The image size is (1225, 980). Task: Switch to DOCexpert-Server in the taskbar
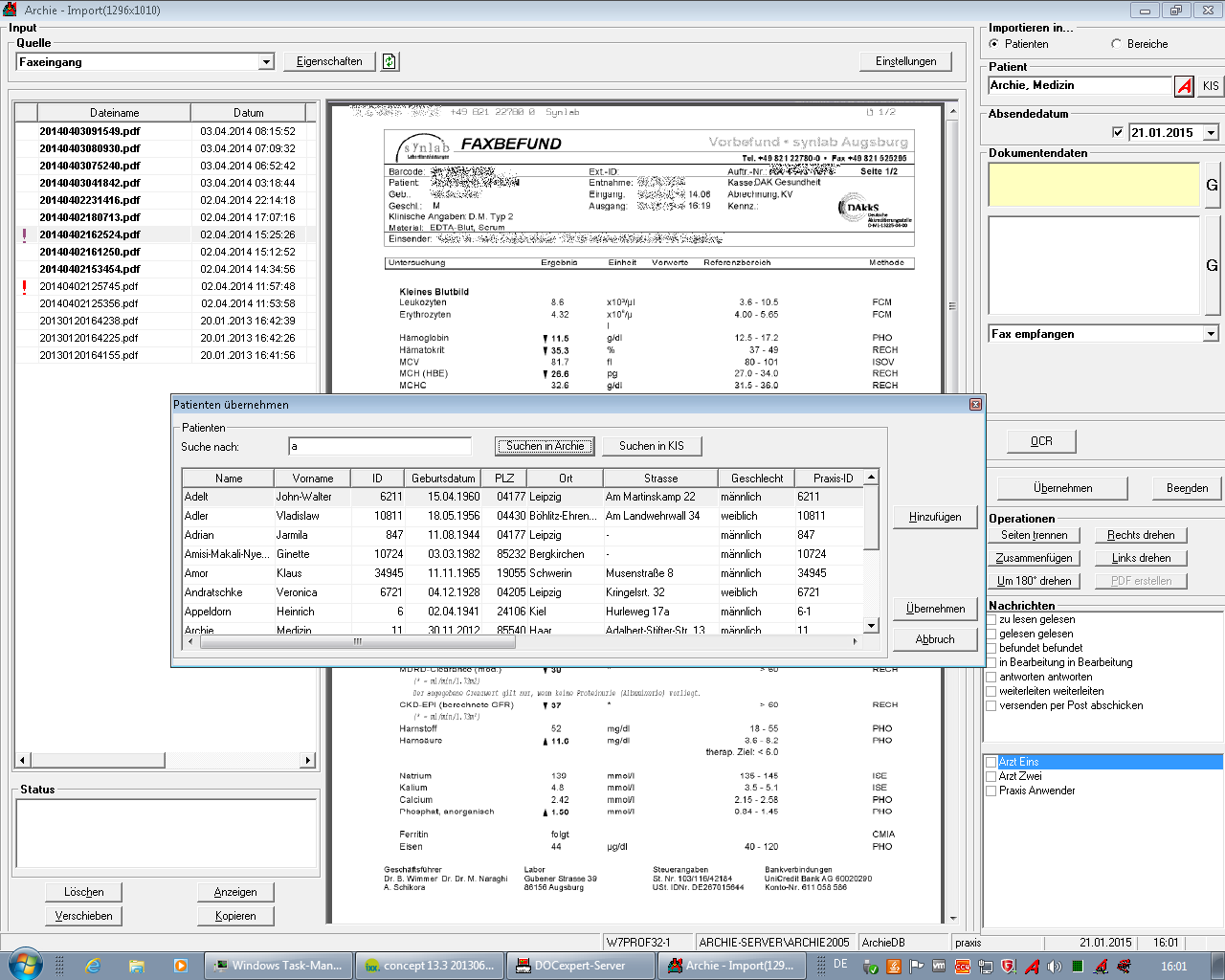click(x=580, y=966)
